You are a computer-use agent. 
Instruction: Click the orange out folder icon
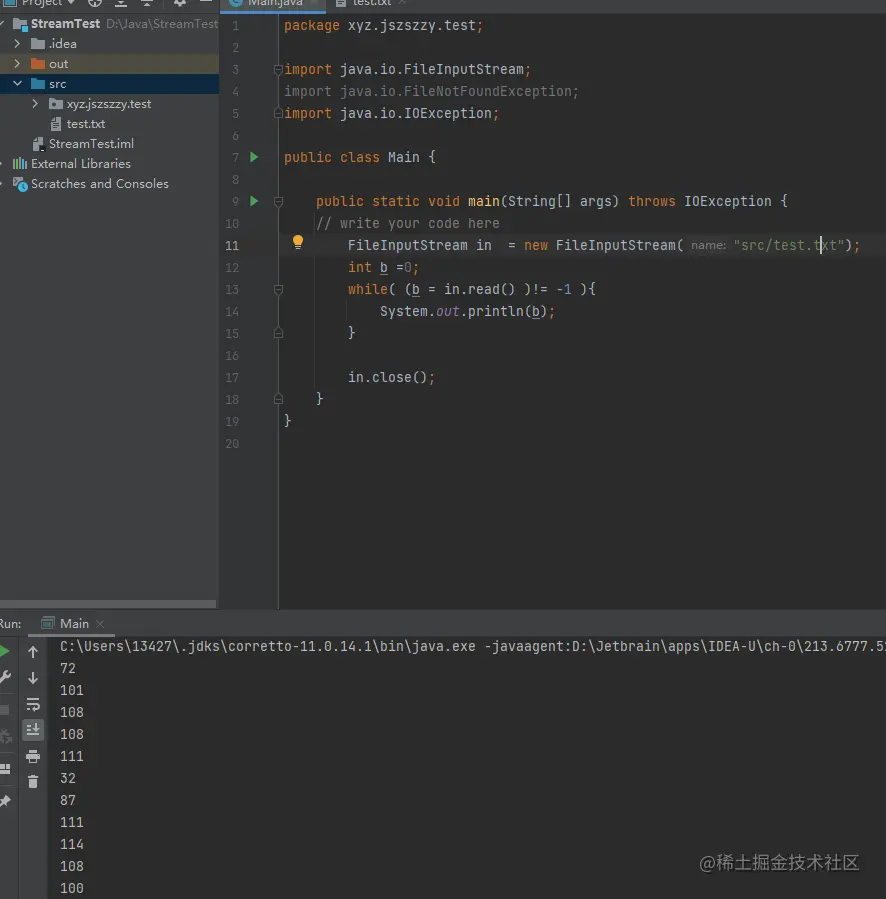(38, 64)
